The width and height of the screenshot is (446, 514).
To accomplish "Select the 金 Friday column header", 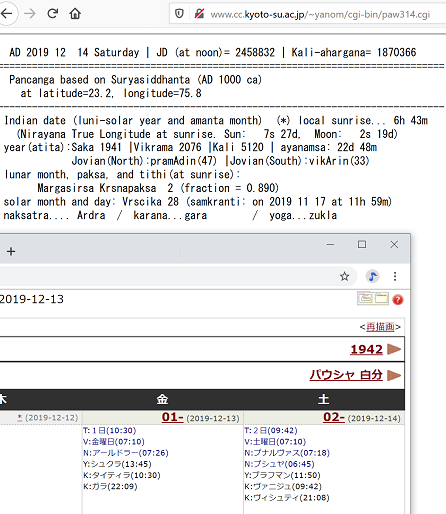I will click(x=162, y=399).
